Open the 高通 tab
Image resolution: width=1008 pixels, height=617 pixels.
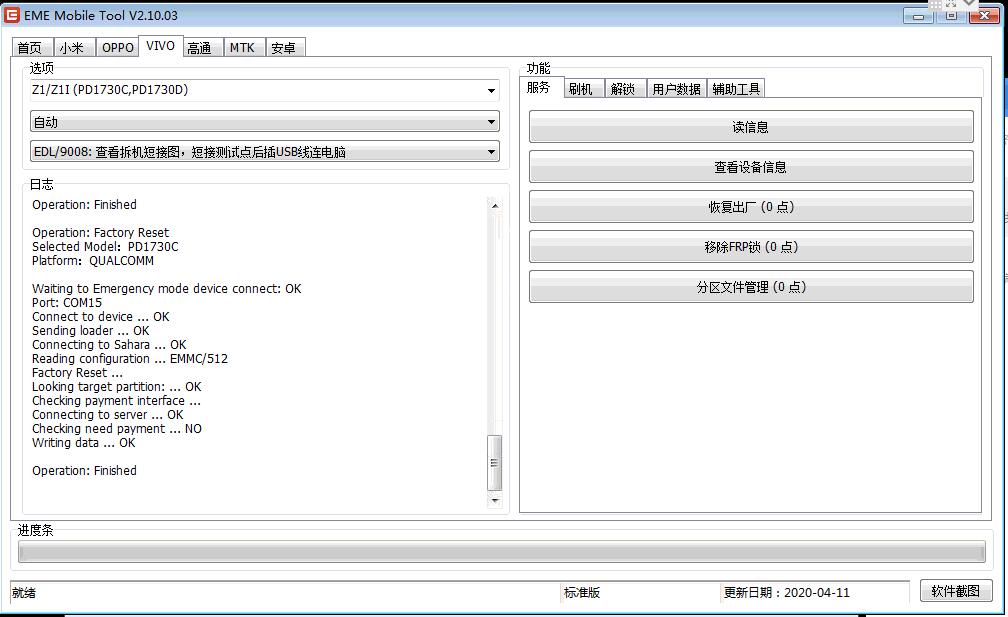click(x=199, y=48)
